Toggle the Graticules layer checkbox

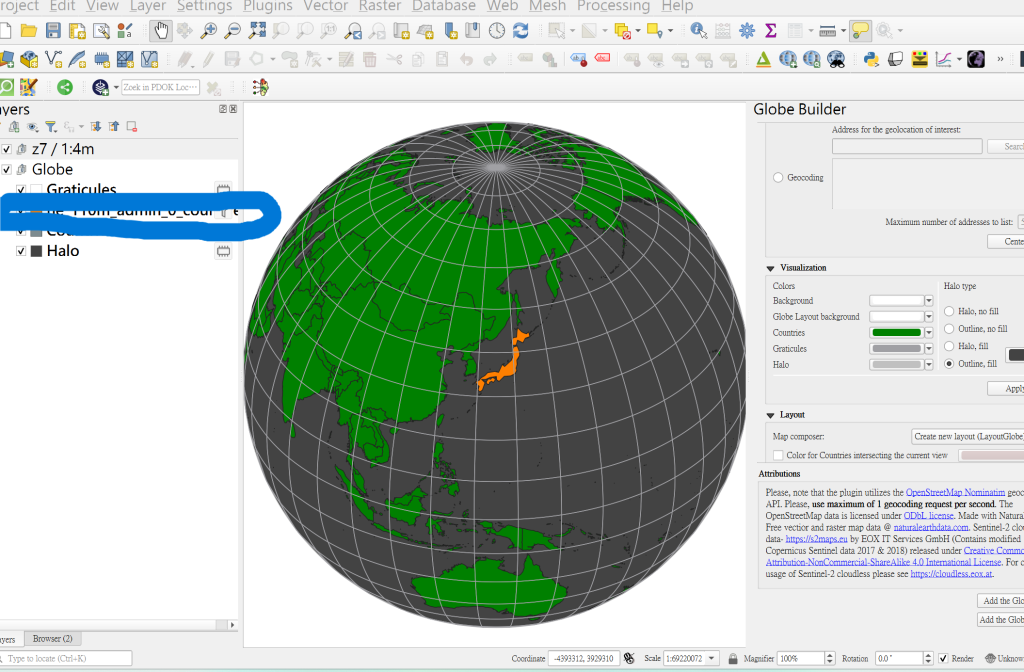tap(21, 189)
